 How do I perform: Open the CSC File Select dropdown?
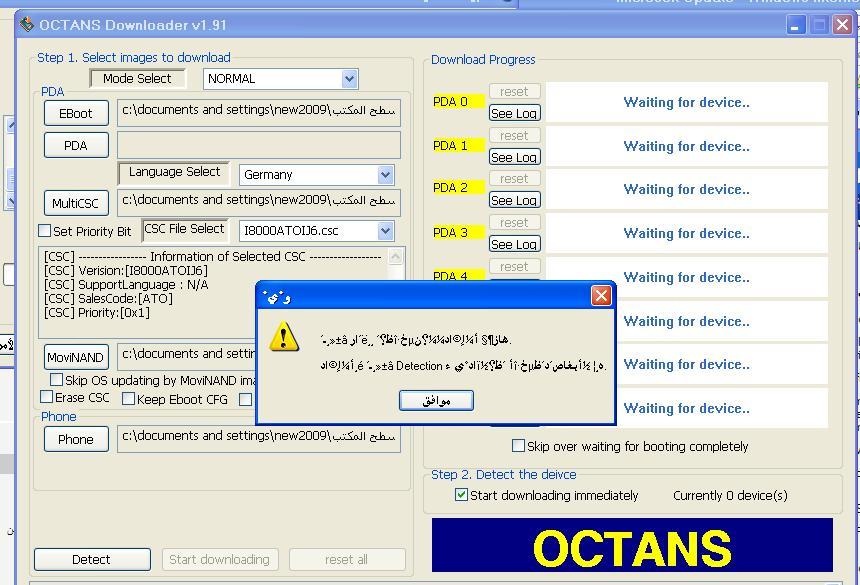[386, 231]
